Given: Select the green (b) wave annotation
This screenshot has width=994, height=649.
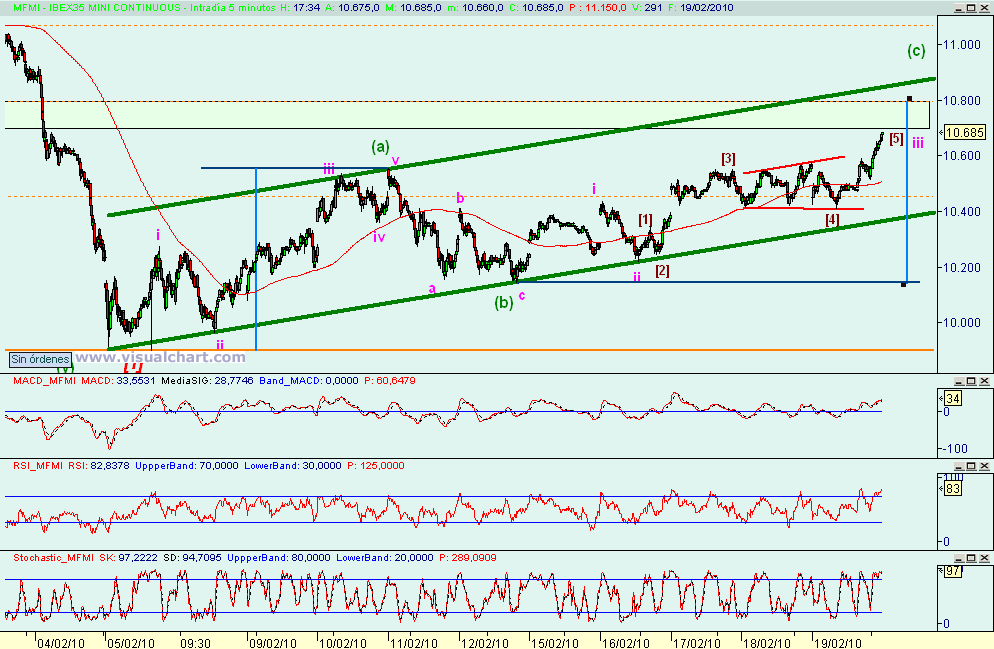Looking at the screenshot, I should (504, 303).
